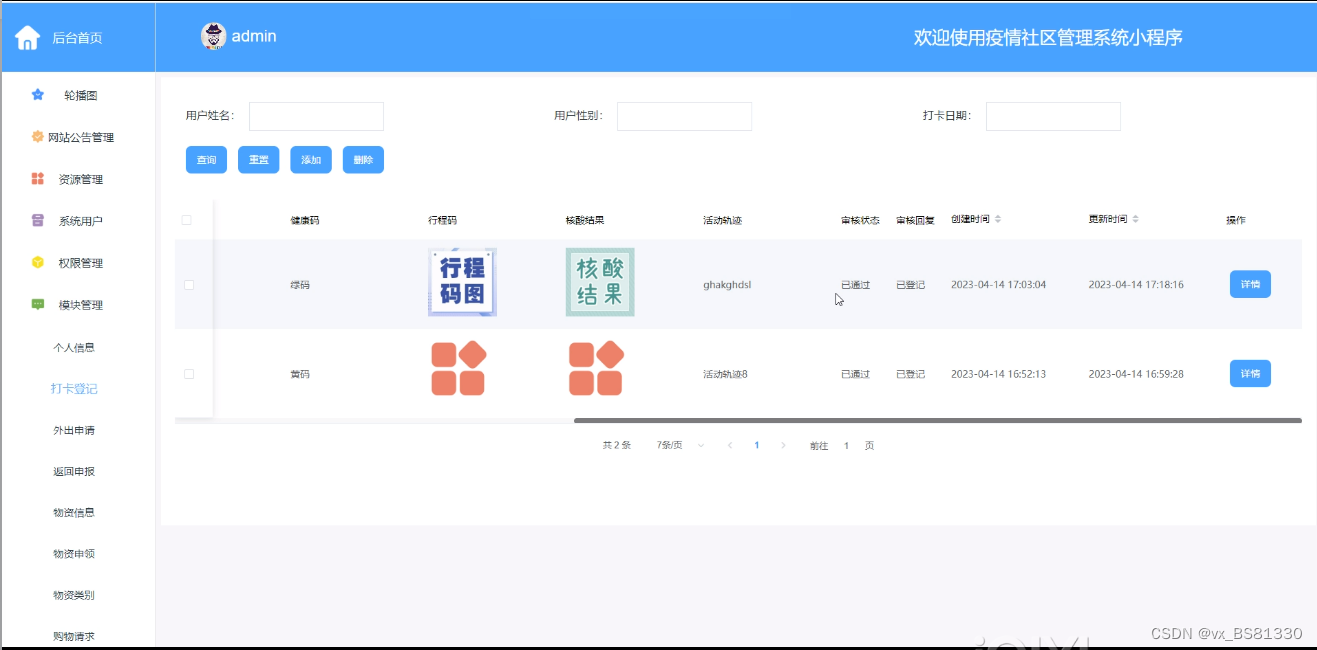Click the grid icon next to 资源管理

pyautogui.click(x=38, y=179)
